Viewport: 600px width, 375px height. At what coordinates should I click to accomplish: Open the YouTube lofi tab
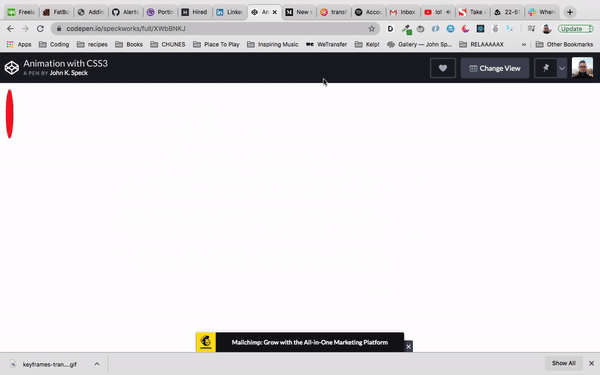pyautogui.click(x=437, y=12)
